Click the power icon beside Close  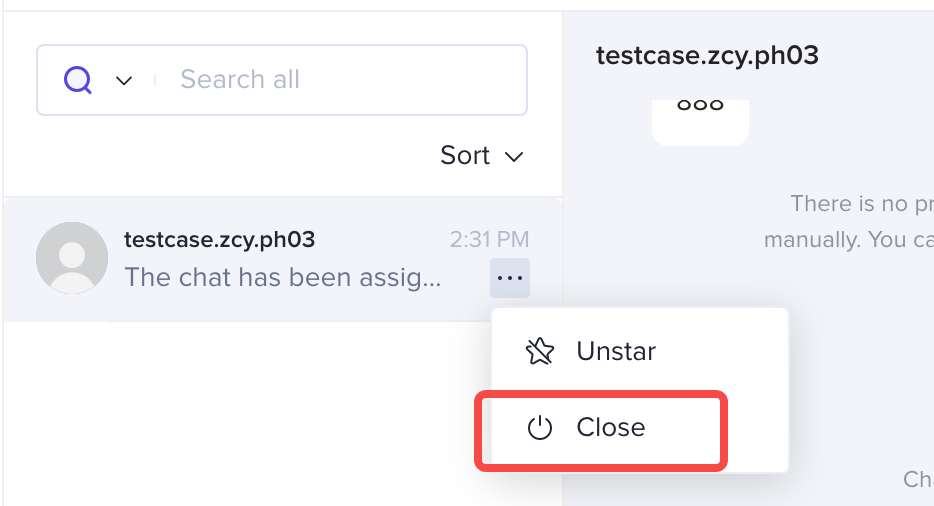540,428
